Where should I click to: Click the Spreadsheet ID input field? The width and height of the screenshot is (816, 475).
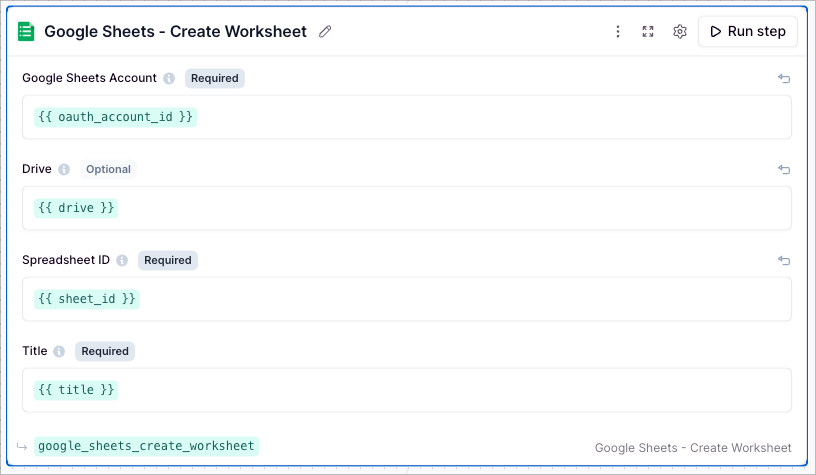(407, 299)
